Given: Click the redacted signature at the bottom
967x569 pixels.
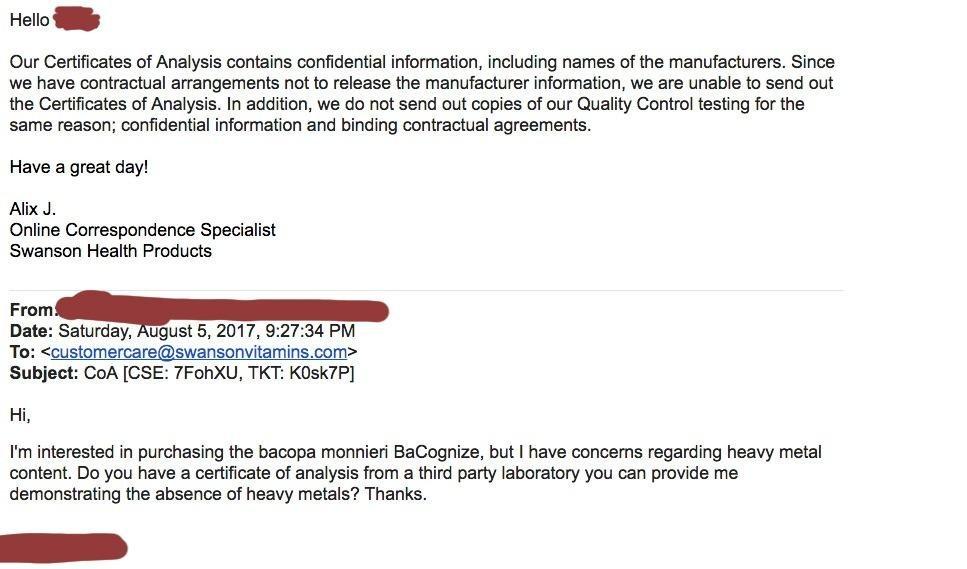Looking at the screenshot, I should pos(62,548).
